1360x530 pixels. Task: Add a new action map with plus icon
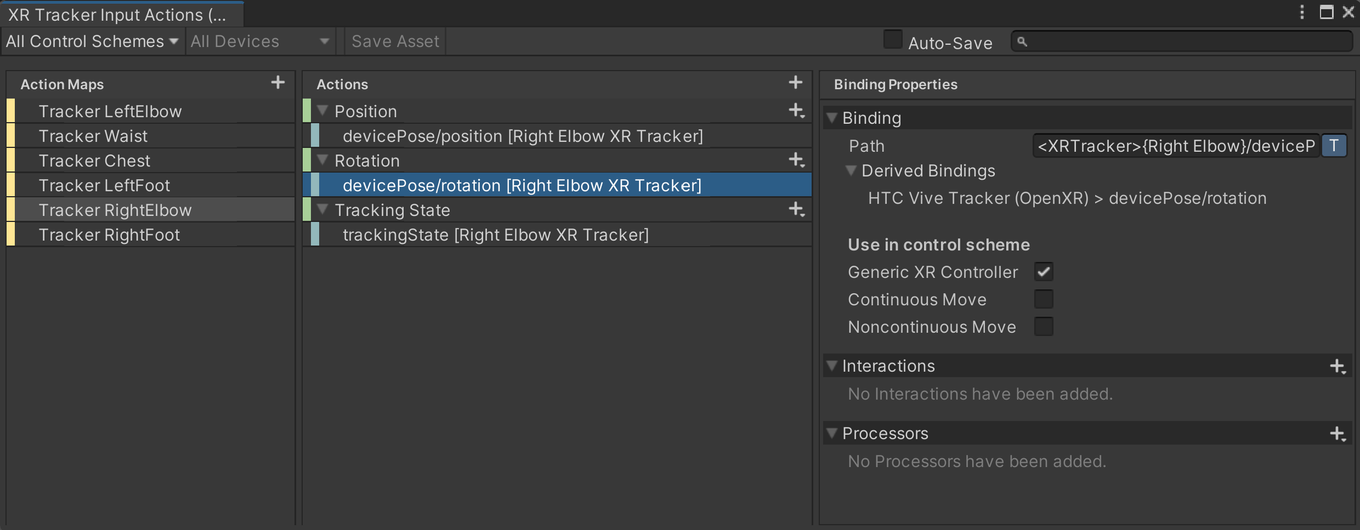(x=278, y=83)
